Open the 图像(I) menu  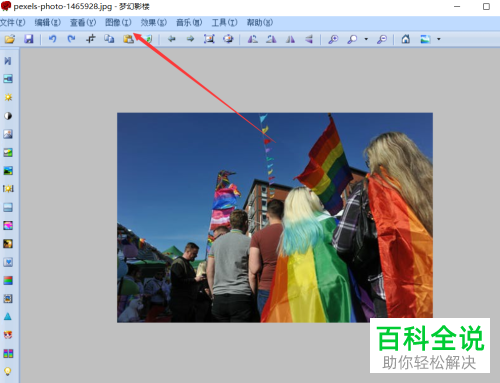118,22
